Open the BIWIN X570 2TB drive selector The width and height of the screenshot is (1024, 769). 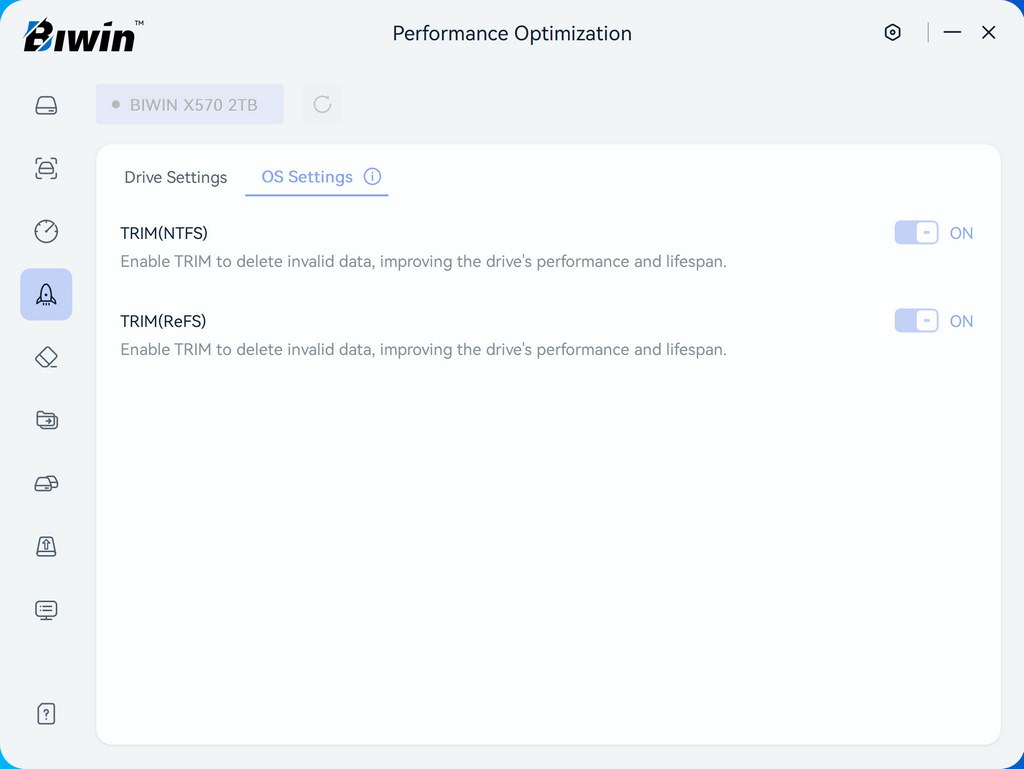point(189,104)
